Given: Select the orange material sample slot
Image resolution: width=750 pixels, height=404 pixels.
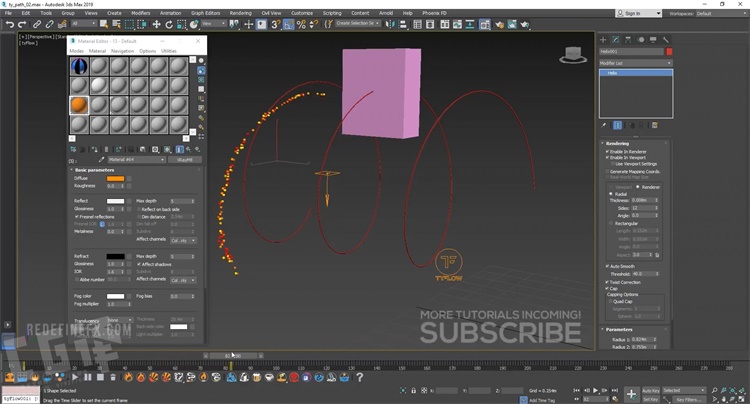Looking at the screenshot, I should point(79,105).
